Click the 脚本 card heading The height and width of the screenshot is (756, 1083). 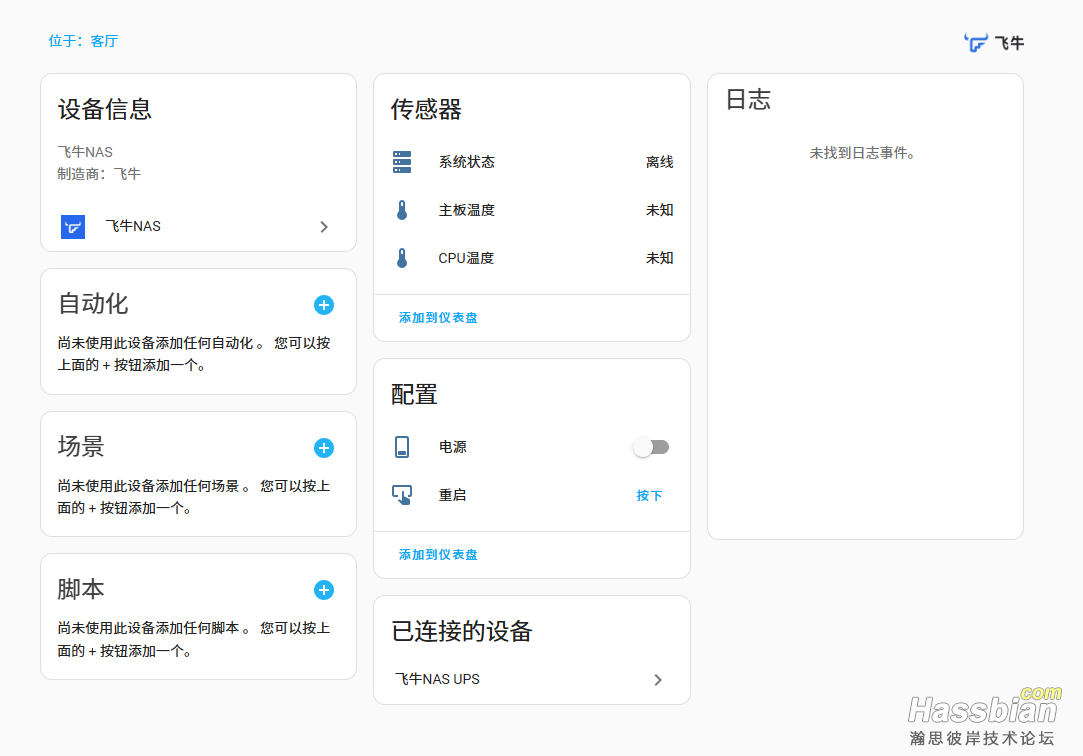(81, 589)
